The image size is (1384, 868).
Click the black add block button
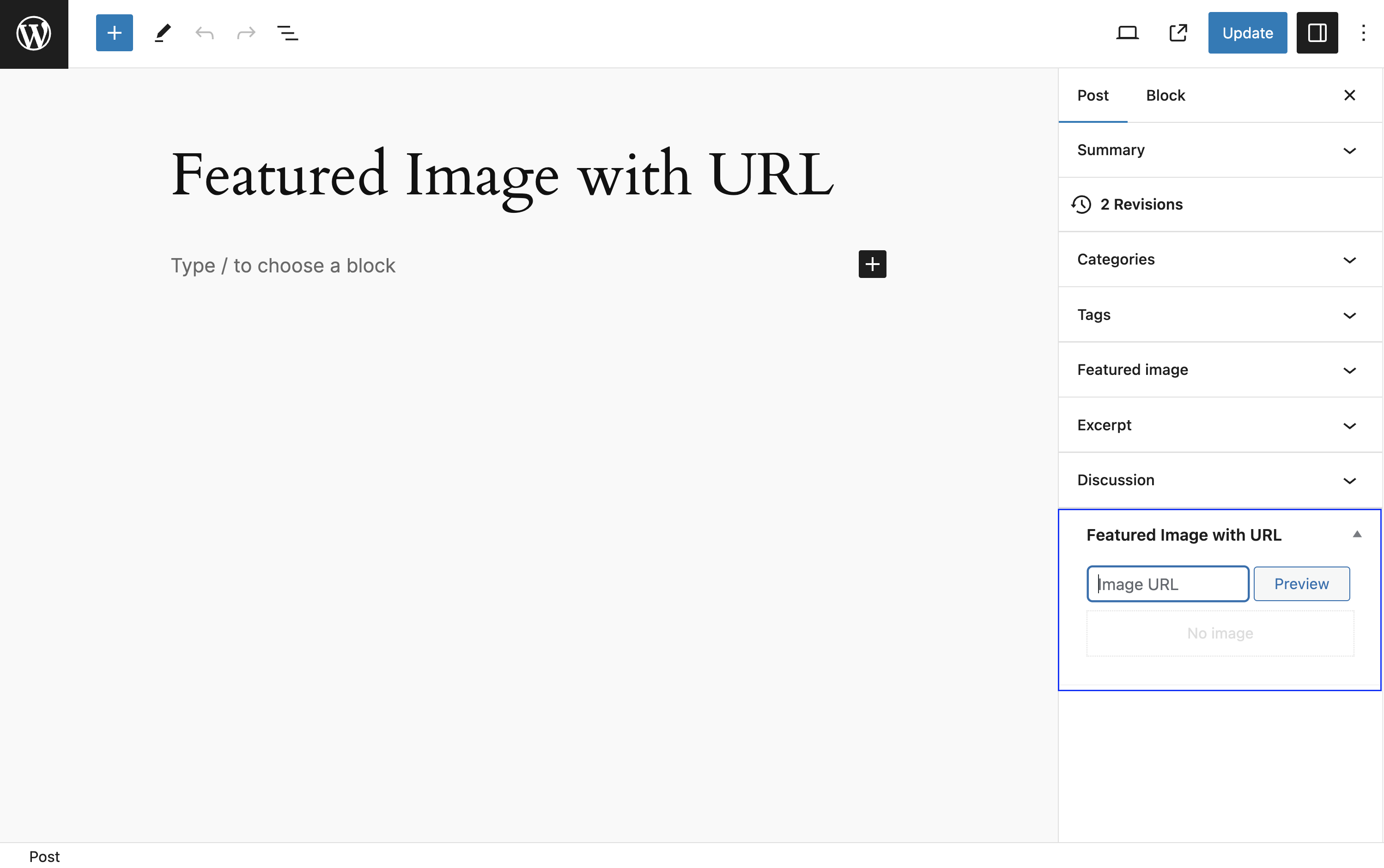point(872,264)
